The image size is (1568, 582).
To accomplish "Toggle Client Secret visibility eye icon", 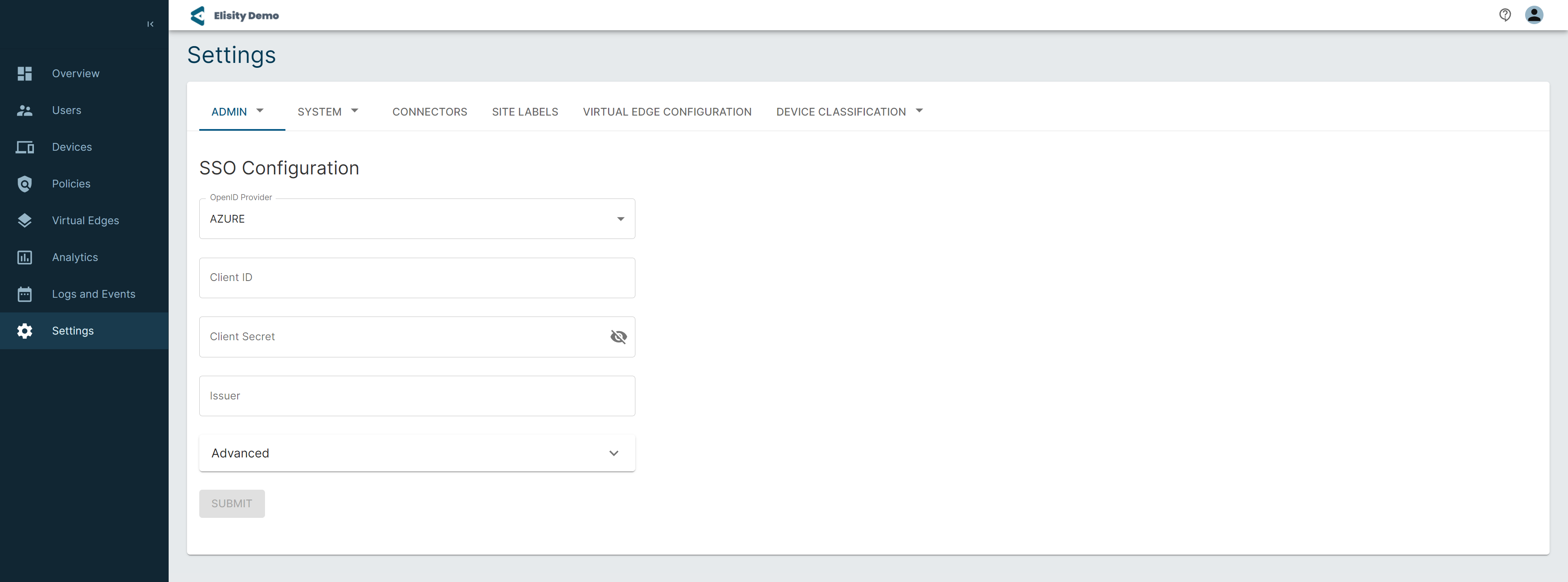I will 619,337.
